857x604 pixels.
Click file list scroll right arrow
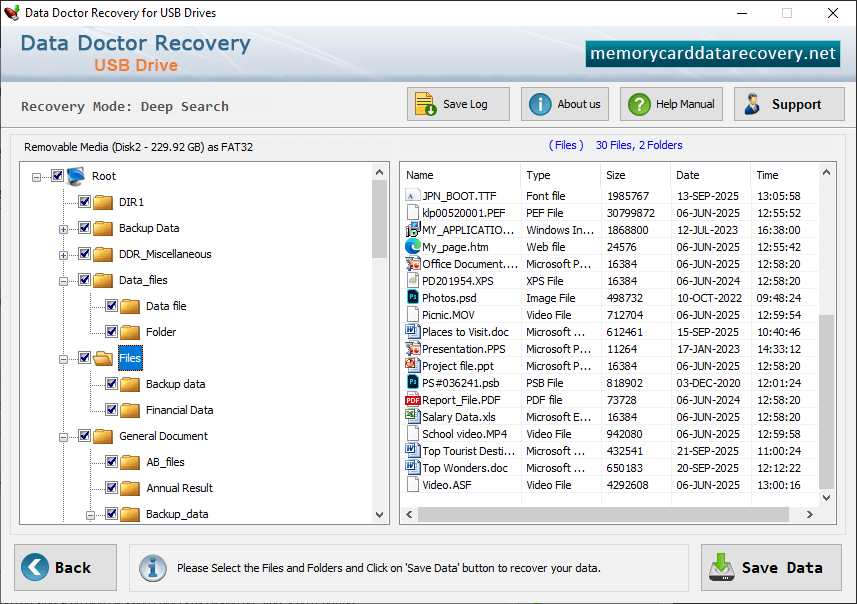point(810,514)
